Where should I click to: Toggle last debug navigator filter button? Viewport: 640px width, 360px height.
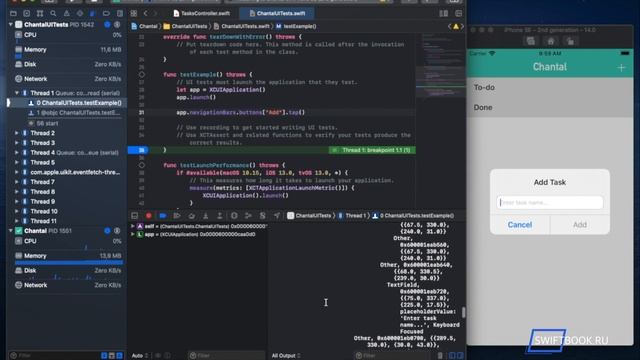click(x=119, y=356)
